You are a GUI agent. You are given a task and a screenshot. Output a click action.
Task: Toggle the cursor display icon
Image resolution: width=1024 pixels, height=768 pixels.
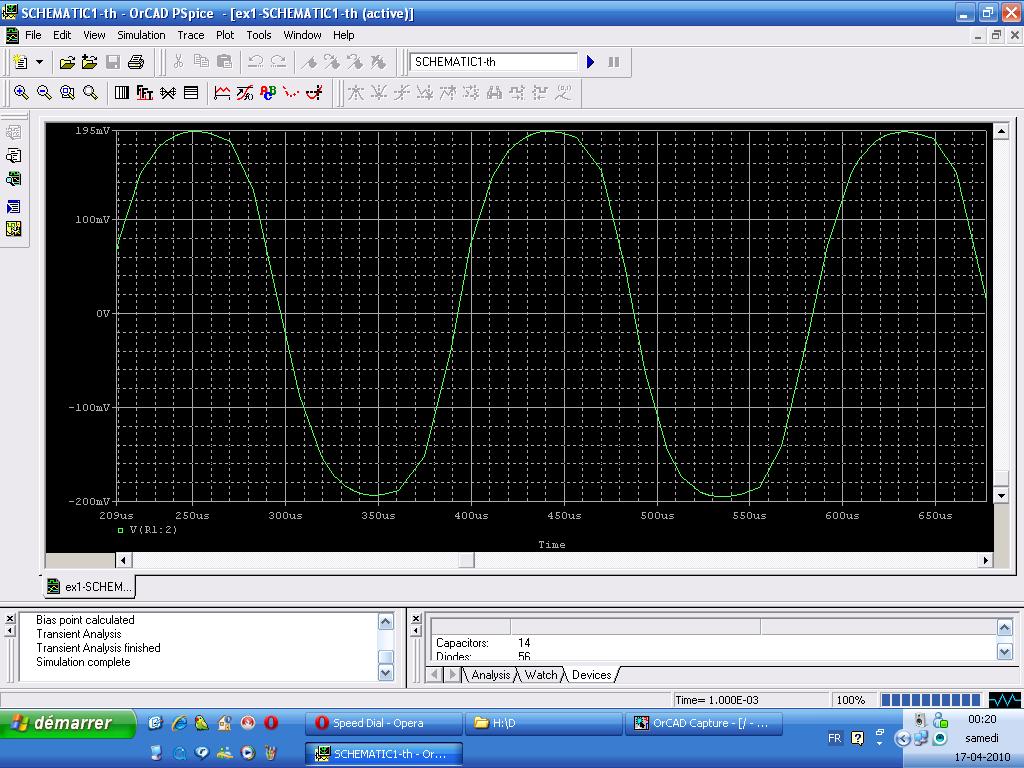(314, 93)
